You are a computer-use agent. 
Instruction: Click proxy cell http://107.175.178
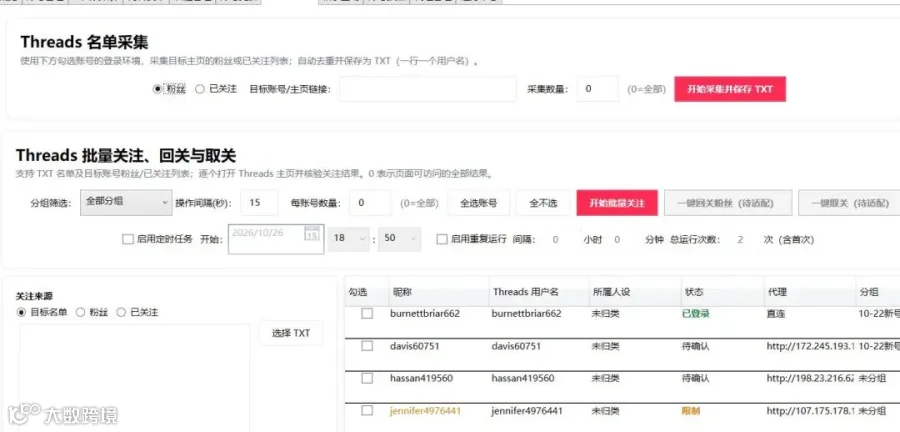pyautogui.click(x=810, y=411)
